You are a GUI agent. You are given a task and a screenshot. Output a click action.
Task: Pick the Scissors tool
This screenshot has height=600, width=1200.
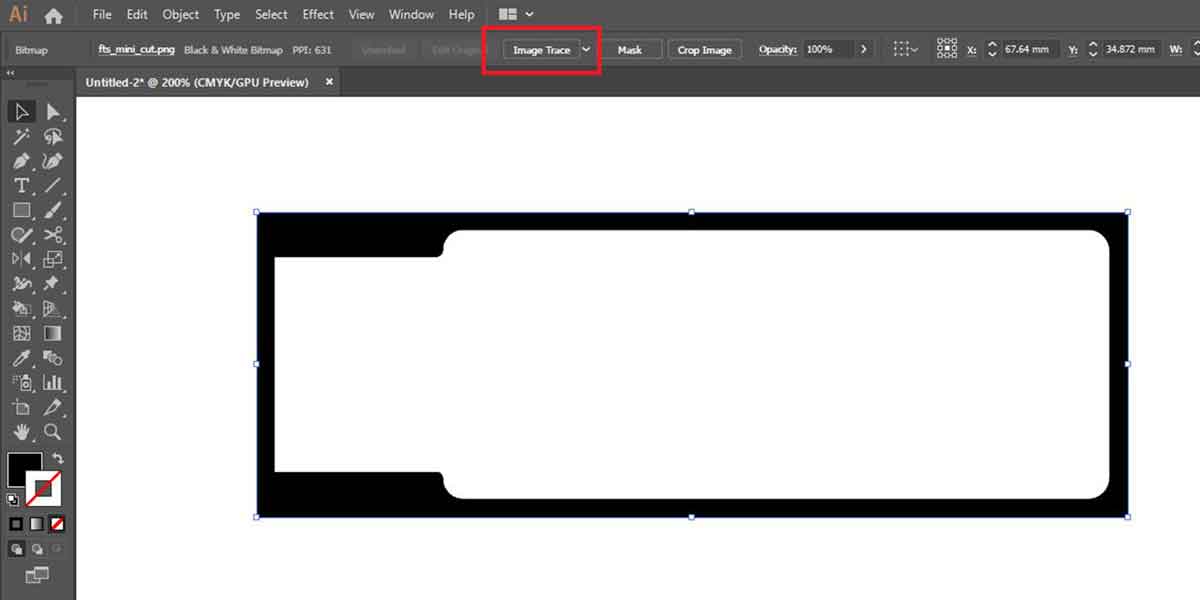53,235
